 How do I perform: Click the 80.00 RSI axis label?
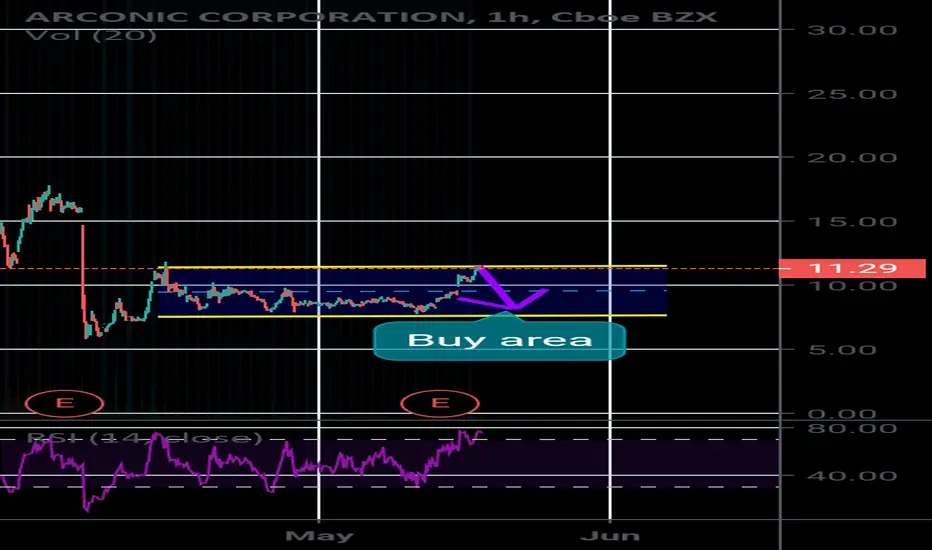[852, 428]
